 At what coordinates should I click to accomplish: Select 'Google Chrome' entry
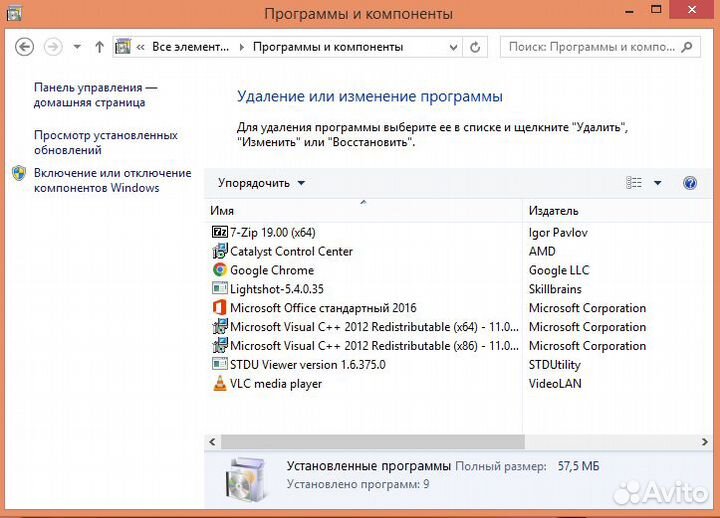pos(272,270)
